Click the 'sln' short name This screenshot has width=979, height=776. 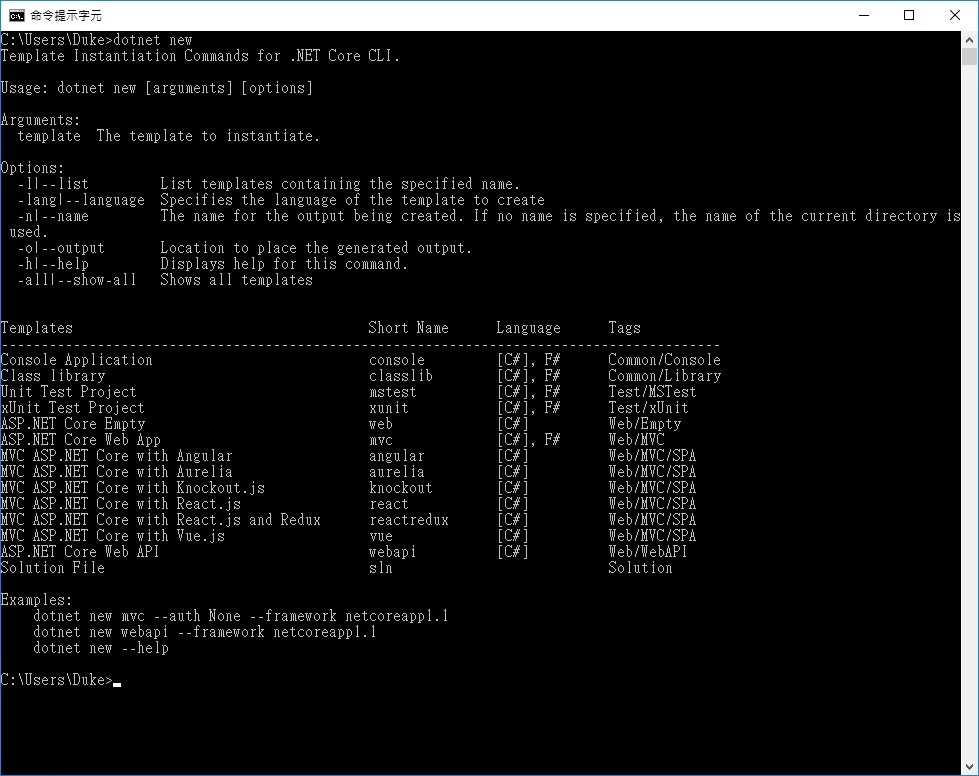coord(380,567)
